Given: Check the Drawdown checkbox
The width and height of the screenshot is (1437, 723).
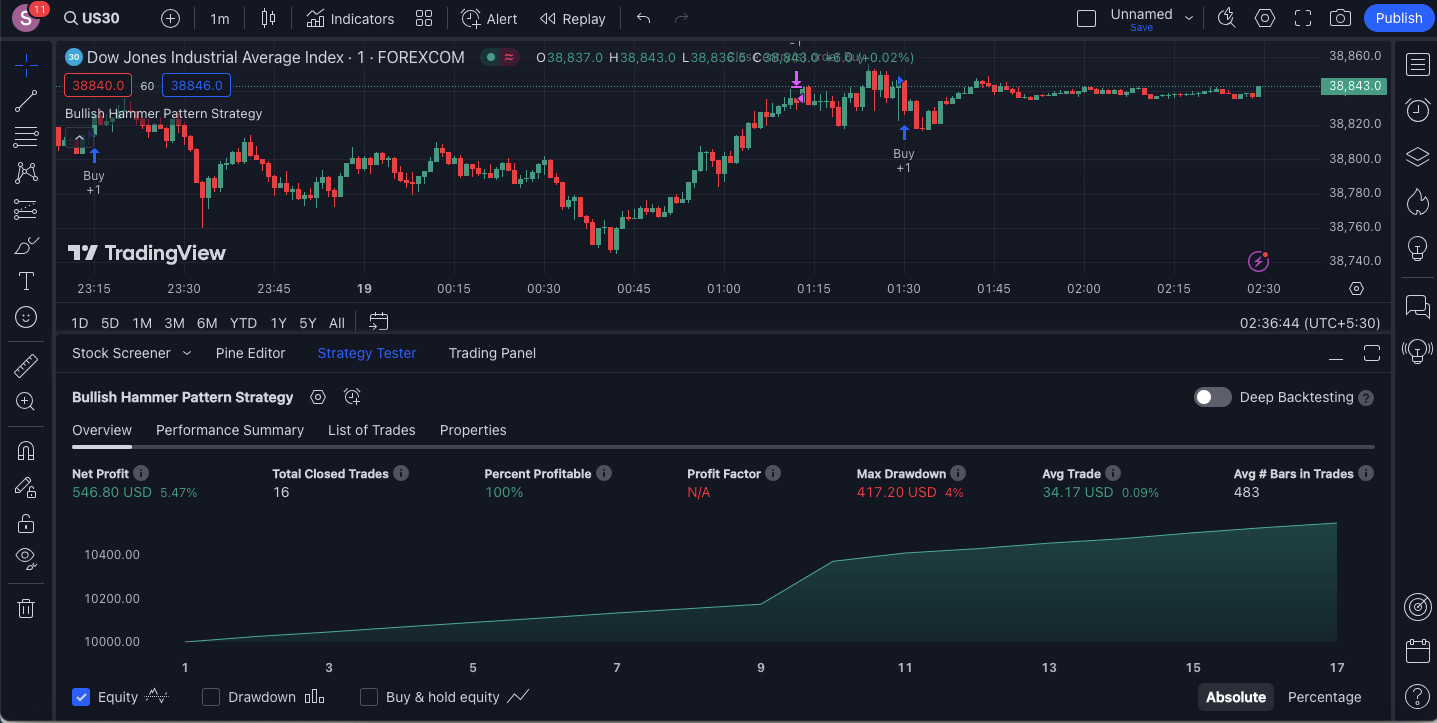Looking at the screenshot, I should (211, 697).
